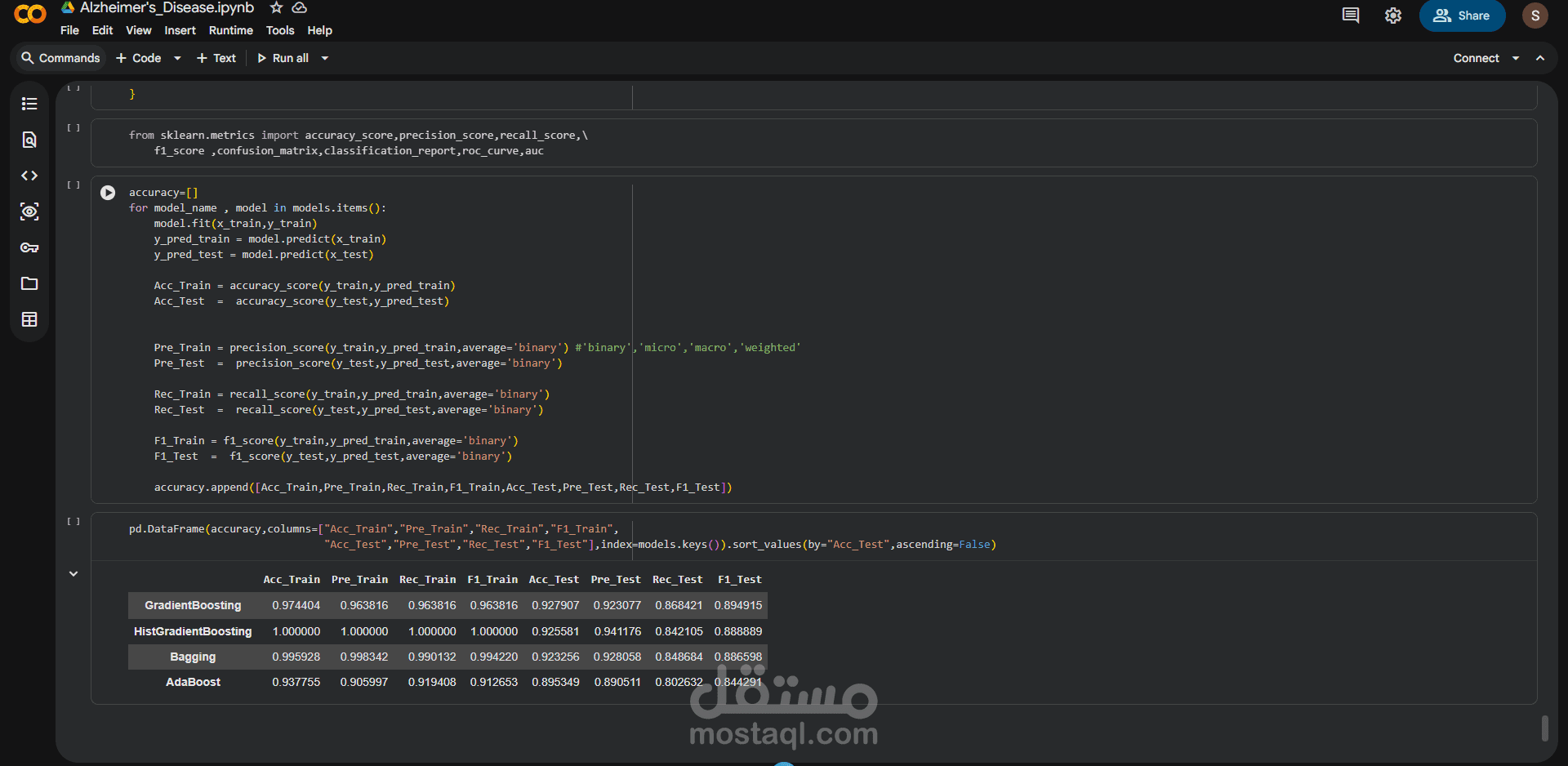Open the Connect options dropdown arrow
Screen dimensions: 1568x766
1516,58
